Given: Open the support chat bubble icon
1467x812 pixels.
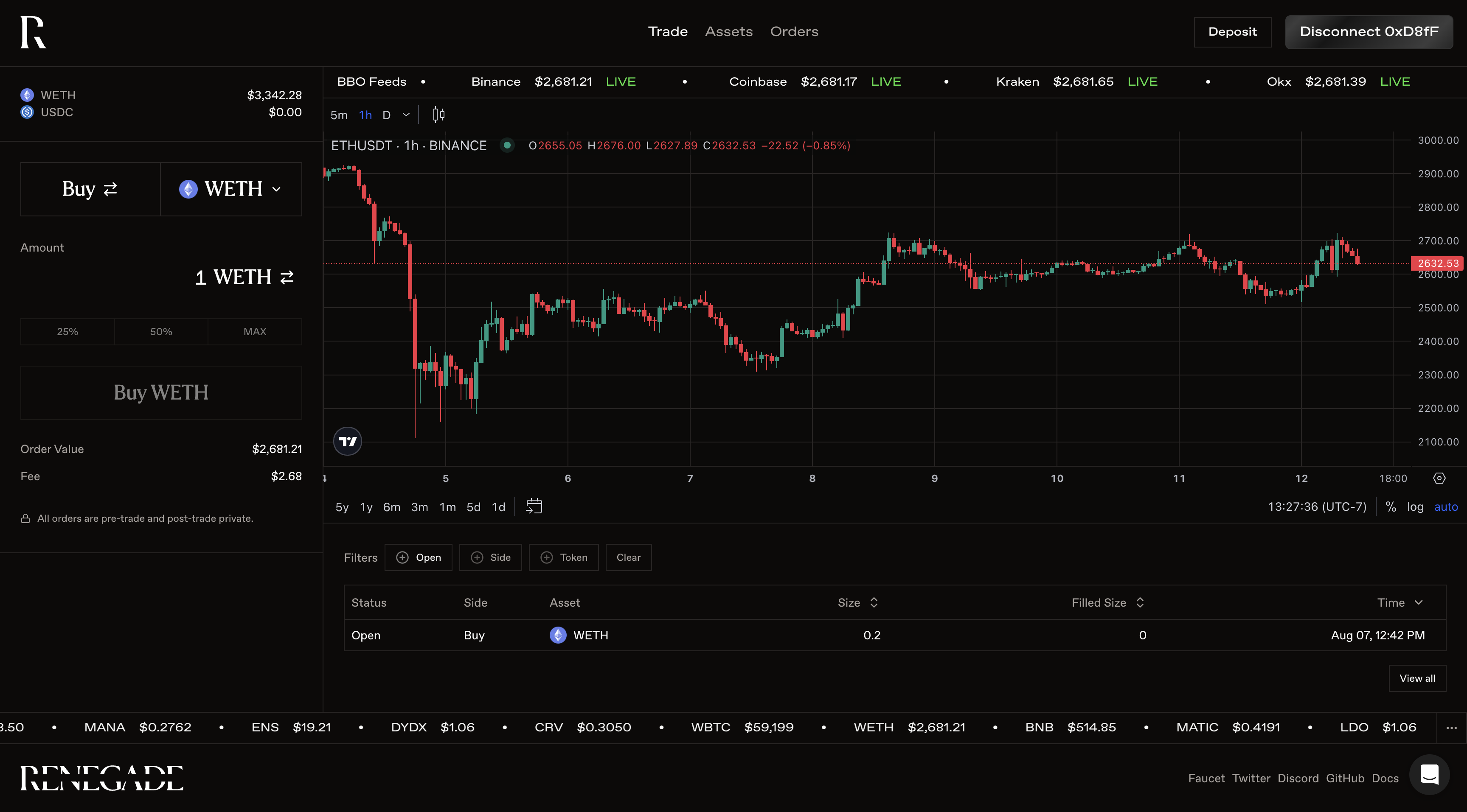Looking at the screenshot, I should 1429,775.
